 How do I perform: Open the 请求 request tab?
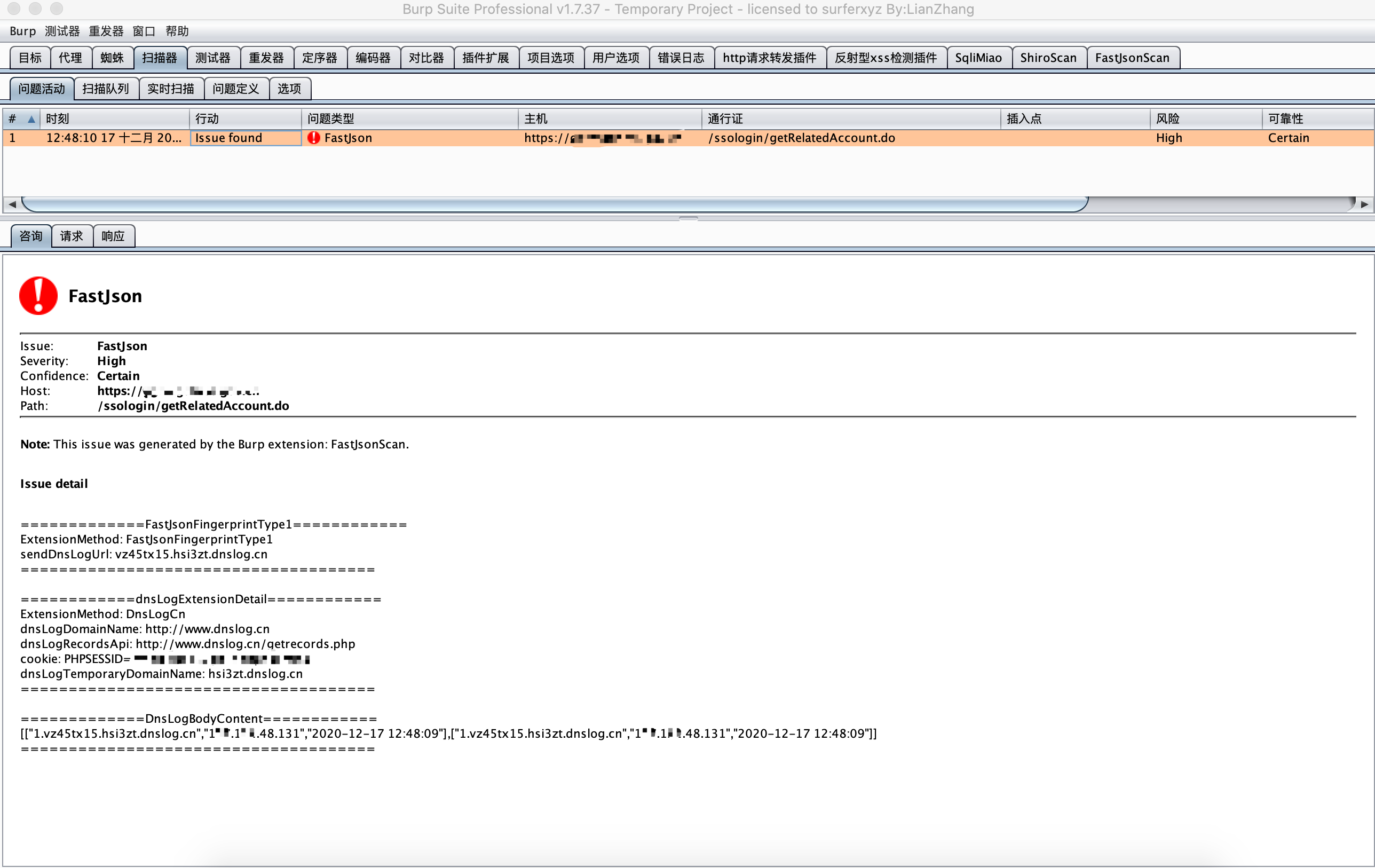[x=72, y=236]
